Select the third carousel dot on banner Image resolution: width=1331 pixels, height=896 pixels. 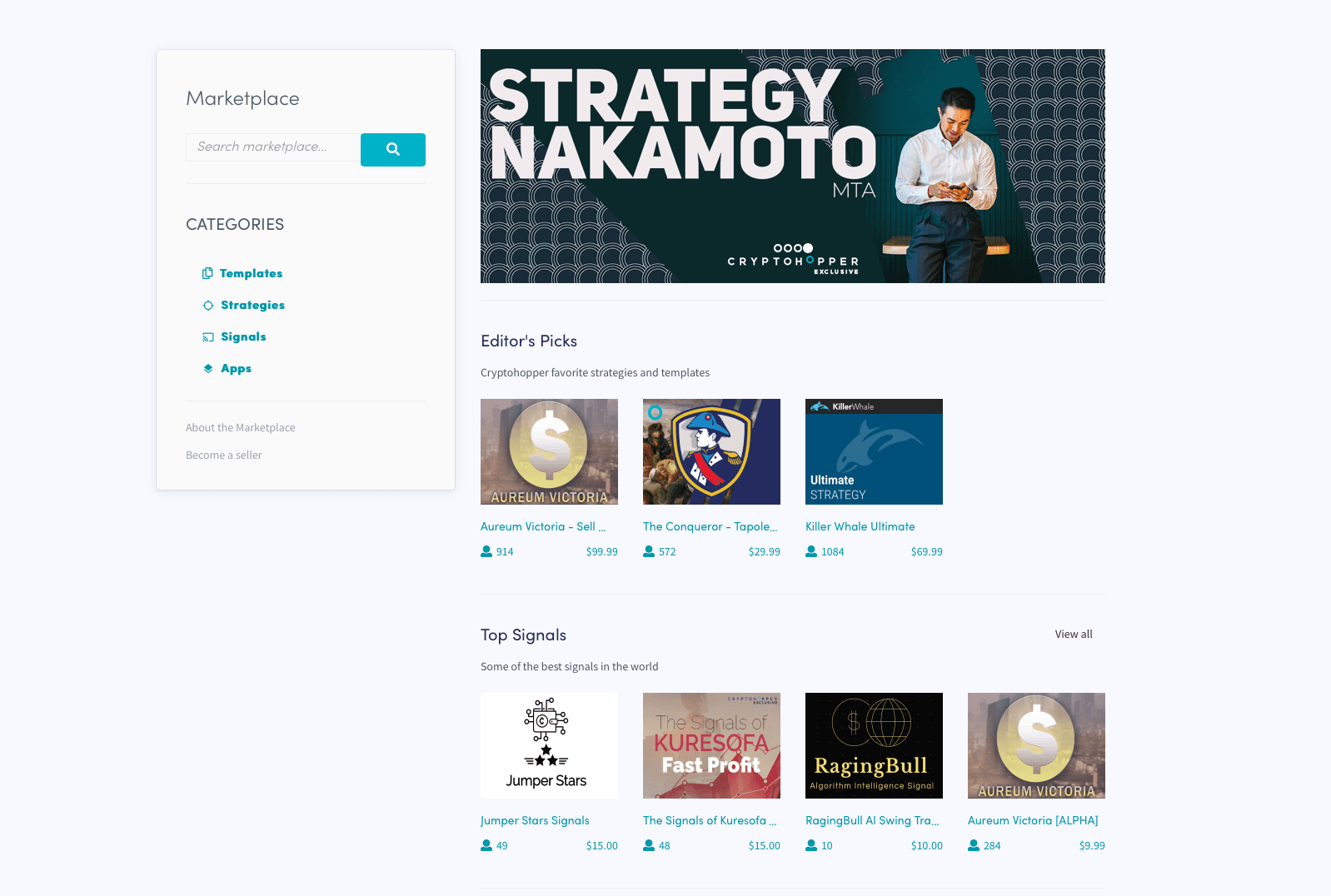pos(798,248)
